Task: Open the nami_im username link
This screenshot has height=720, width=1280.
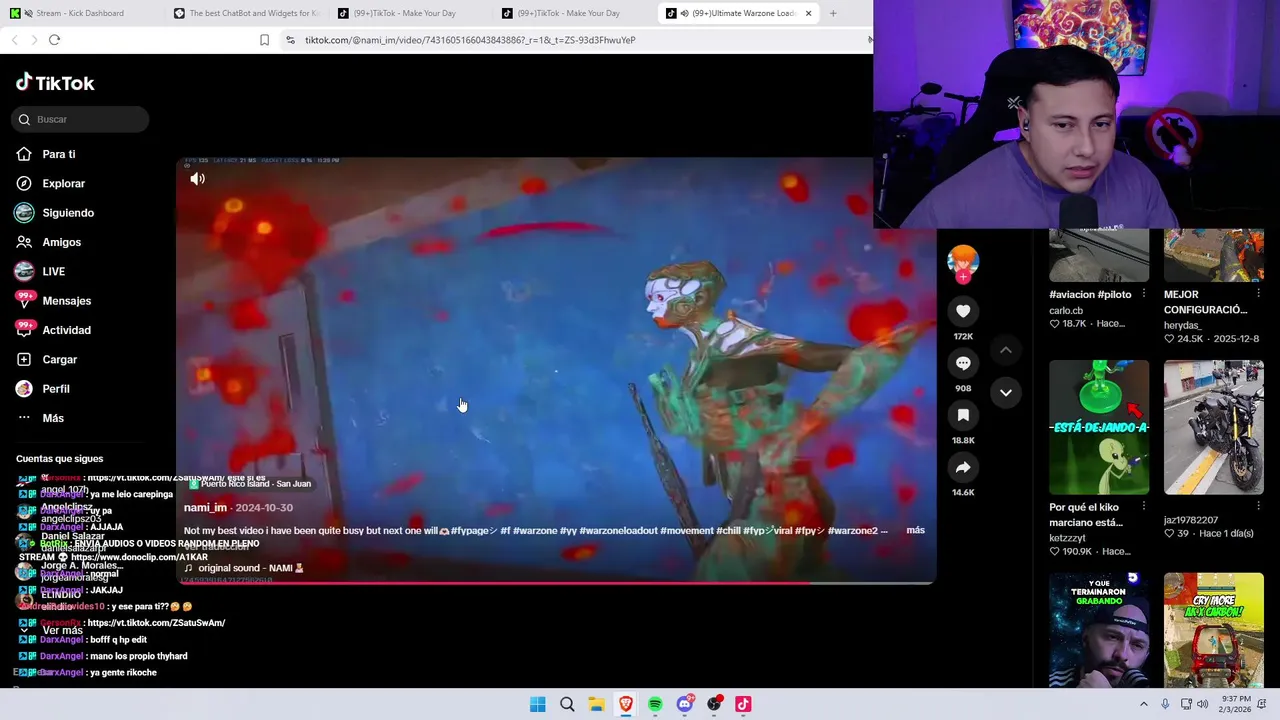Action: (205, 507)
